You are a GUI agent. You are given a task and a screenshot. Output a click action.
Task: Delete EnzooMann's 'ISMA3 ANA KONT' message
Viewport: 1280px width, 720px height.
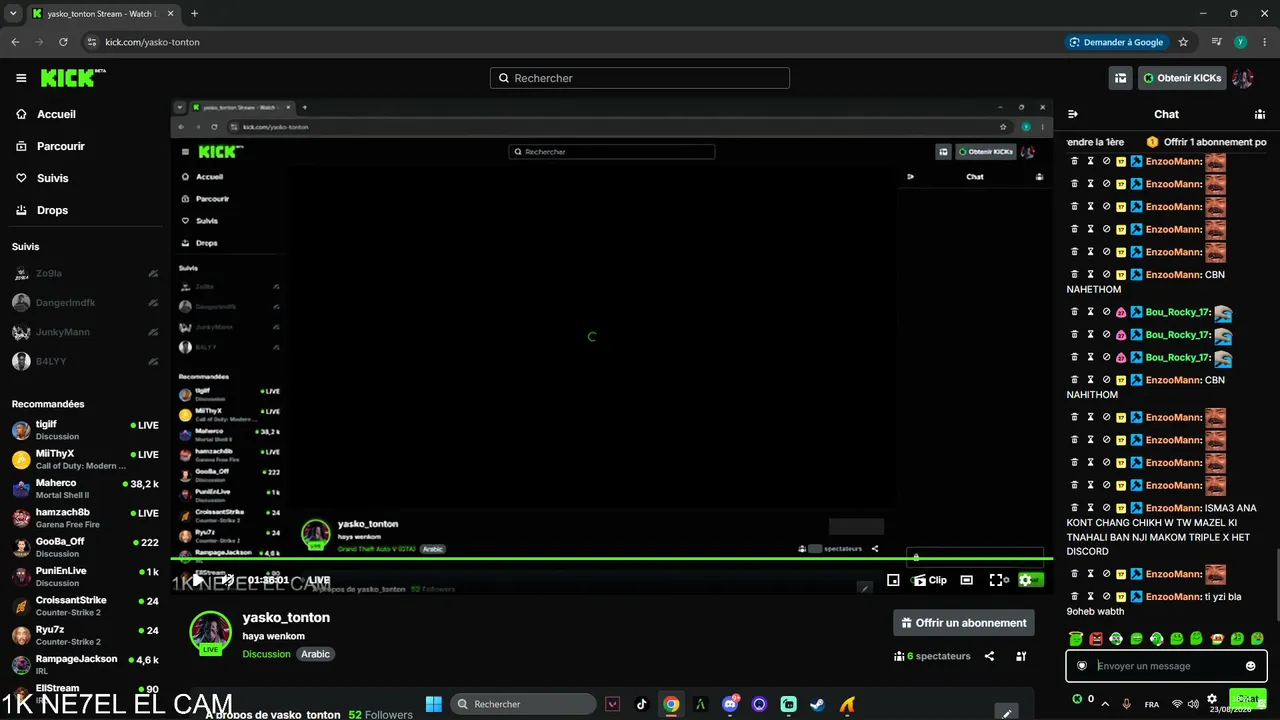[1075, 508]
